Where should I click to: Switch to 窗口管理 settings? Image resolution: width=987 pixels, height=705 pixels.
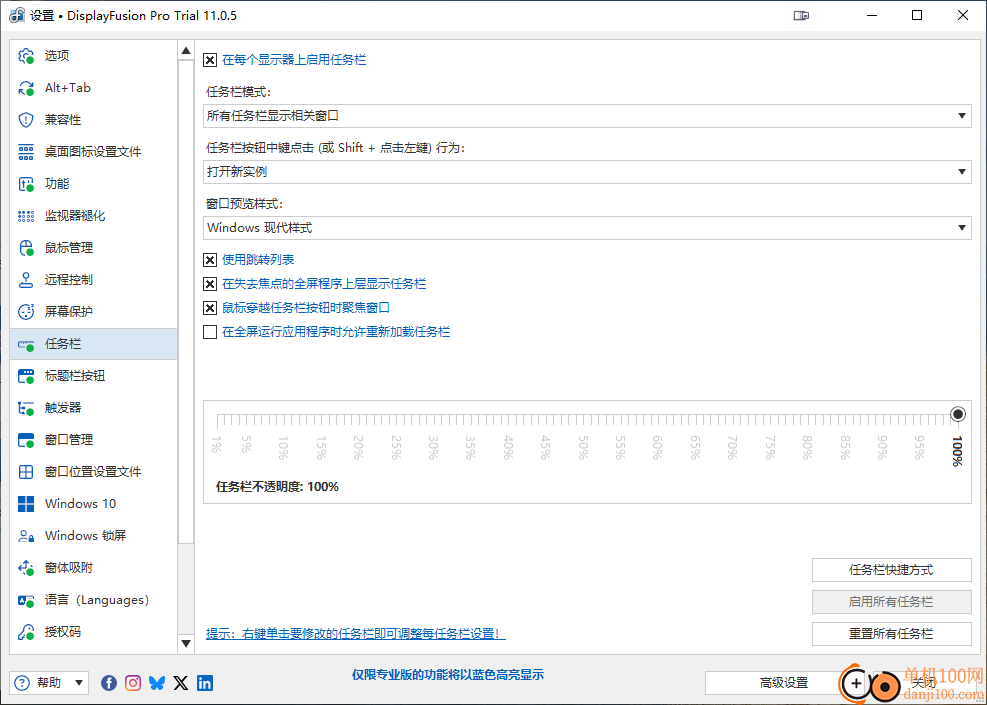click(94, 440)
